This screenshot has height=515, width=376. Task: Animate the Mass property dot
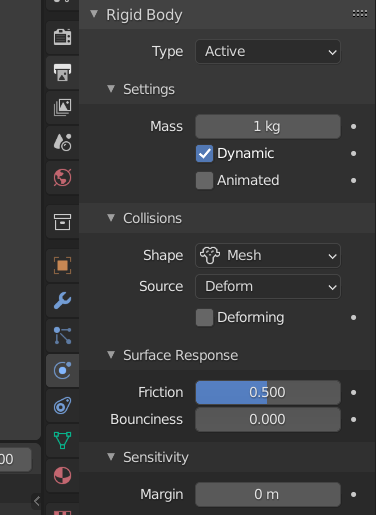(354, 127)
